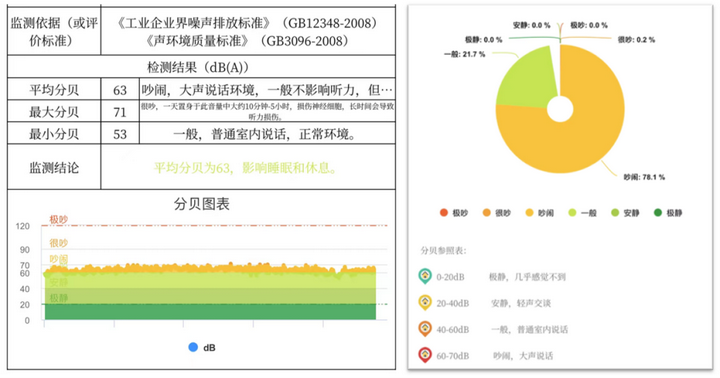Toggle the 安静 green legend dot
This screenshot has height=378, width=720.
(x=615, y=213)
